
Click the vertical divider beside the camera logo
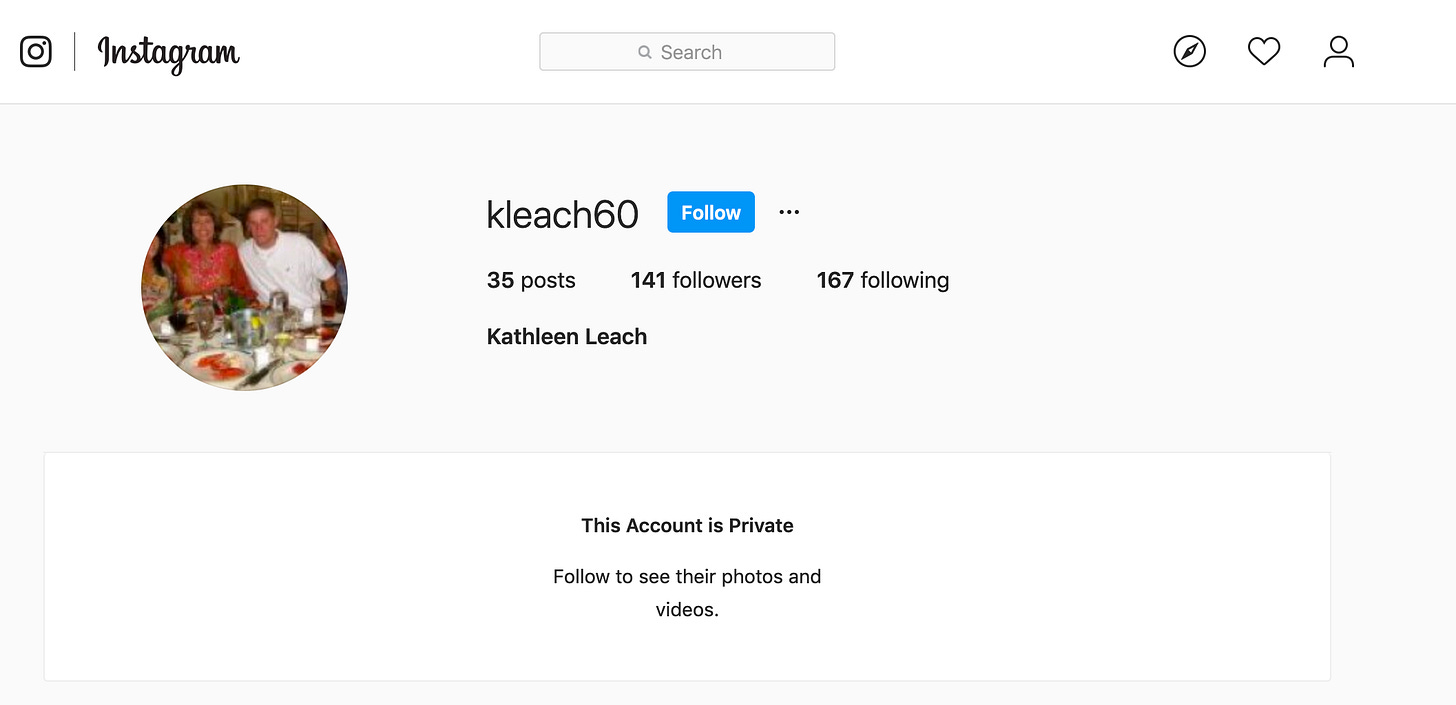point(75,51)
